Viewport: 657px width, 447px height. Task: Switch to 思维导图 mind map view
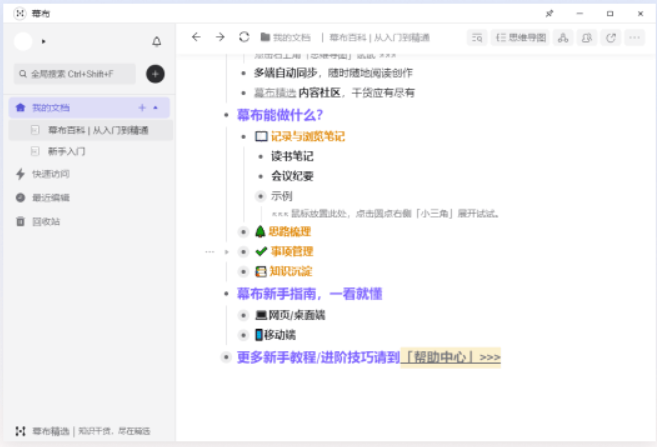520,38
